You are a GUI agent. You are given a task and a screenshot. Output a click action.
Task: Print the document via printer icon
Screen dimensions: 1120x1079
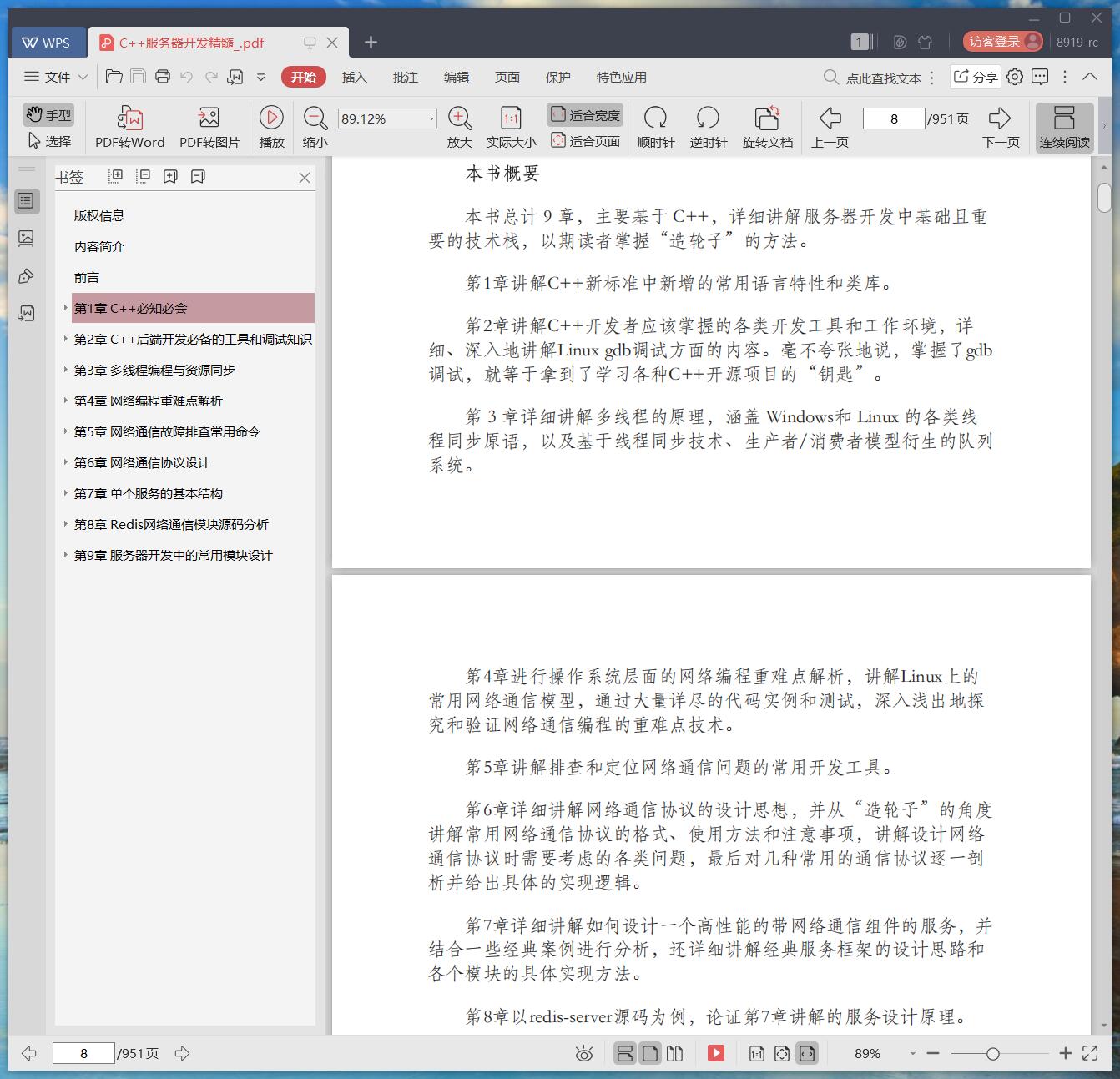point(163,77)
